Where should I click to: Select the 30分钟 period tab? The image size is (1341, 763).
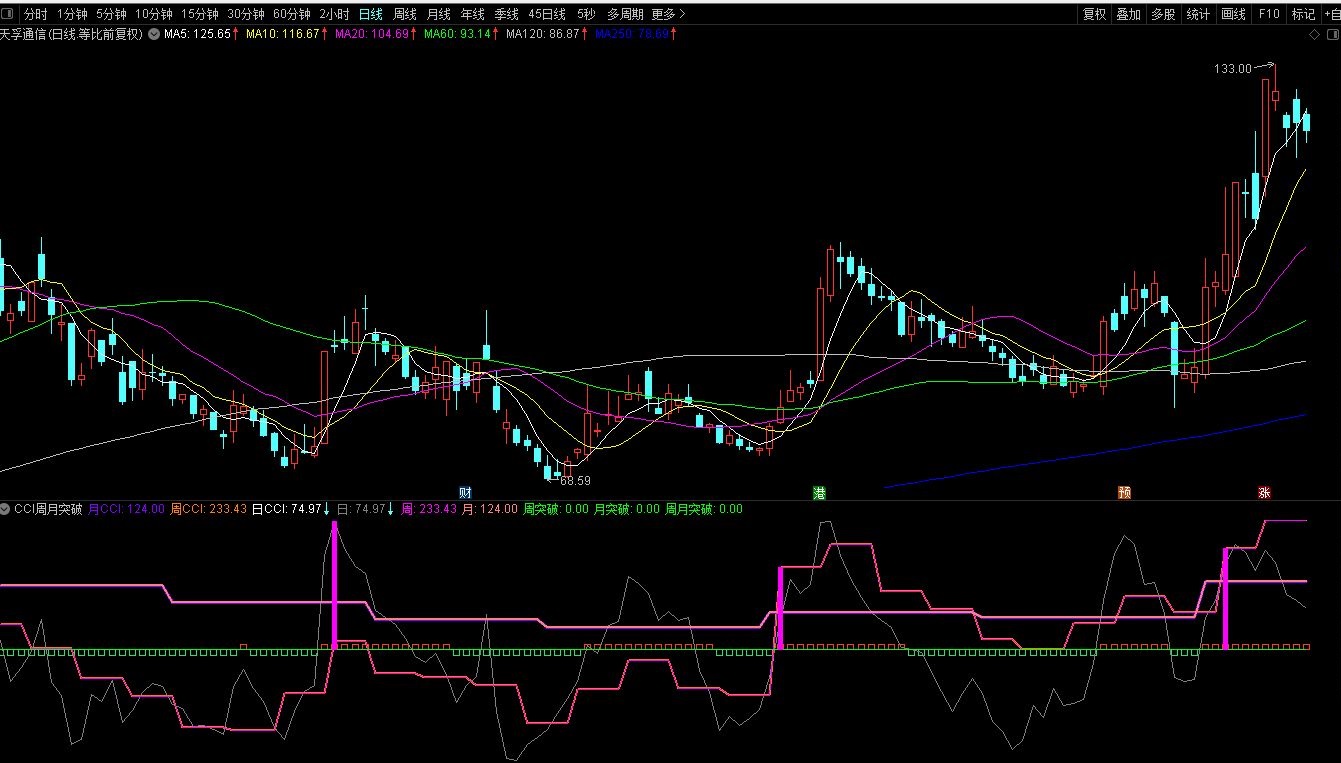point(246,14)
